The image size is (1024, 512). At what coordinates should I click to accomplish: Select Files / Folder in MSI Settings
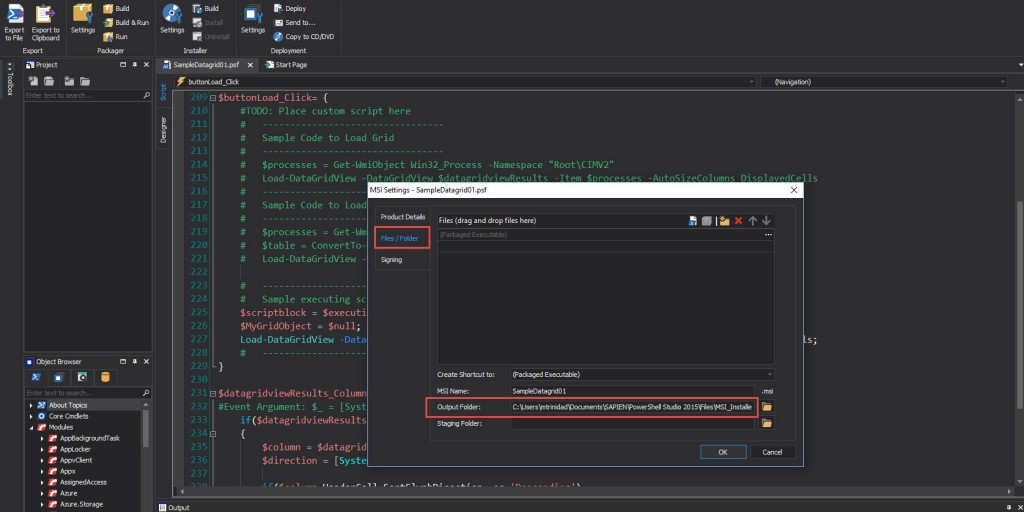(x=402, y=238)
